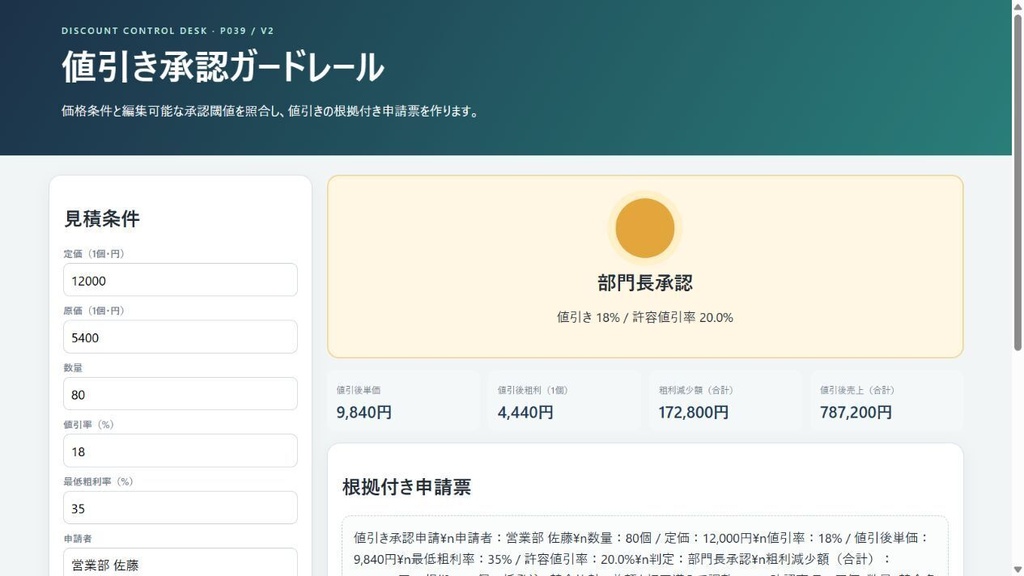The width and height of the screenshot is (1024, 576).
Task: Click the 定価 input field showing 12000
Action: (180, 280)
